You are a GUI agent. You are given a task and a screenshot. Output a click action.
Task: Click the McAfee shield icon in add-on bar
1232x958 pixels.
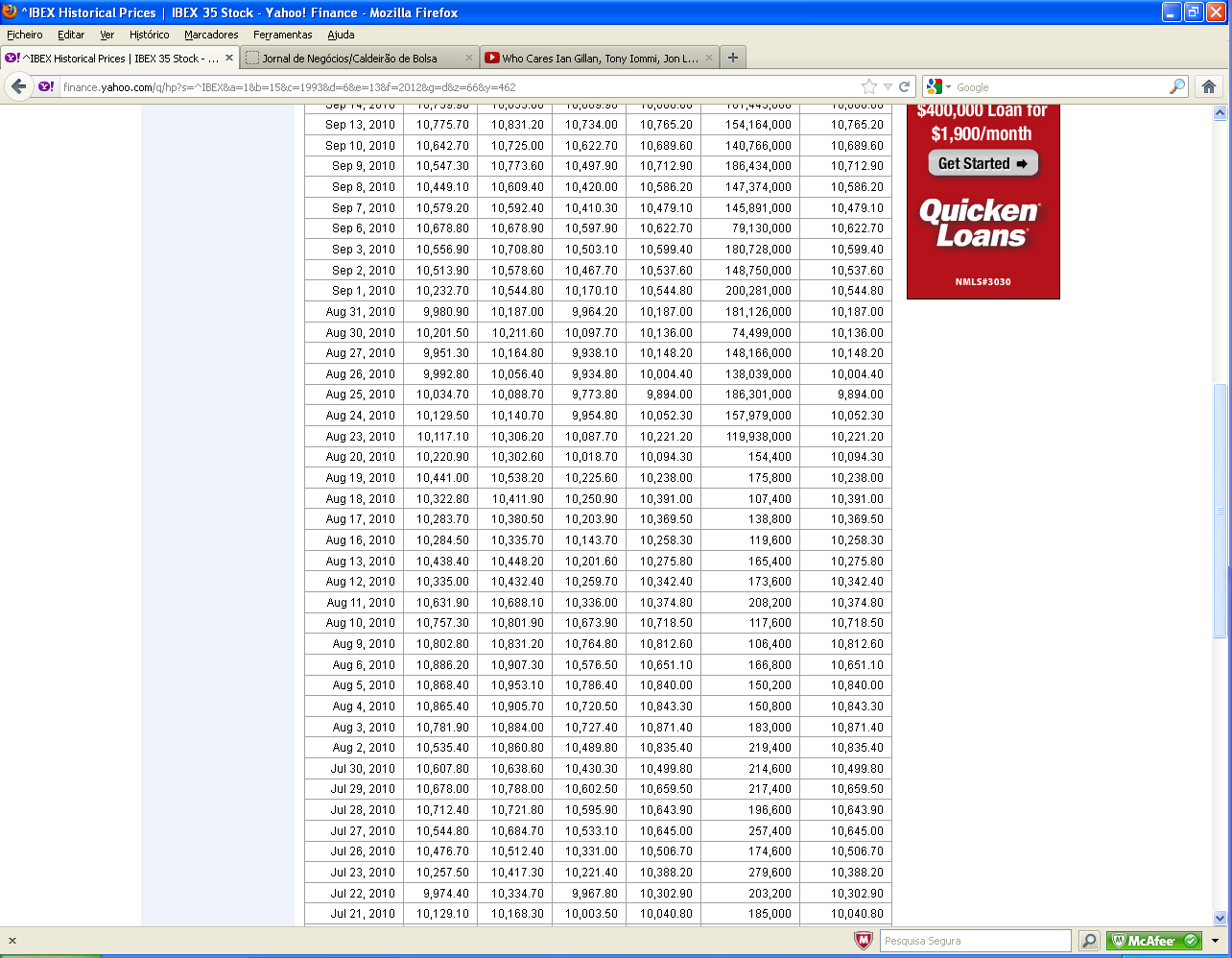click(x=864, y=941)
